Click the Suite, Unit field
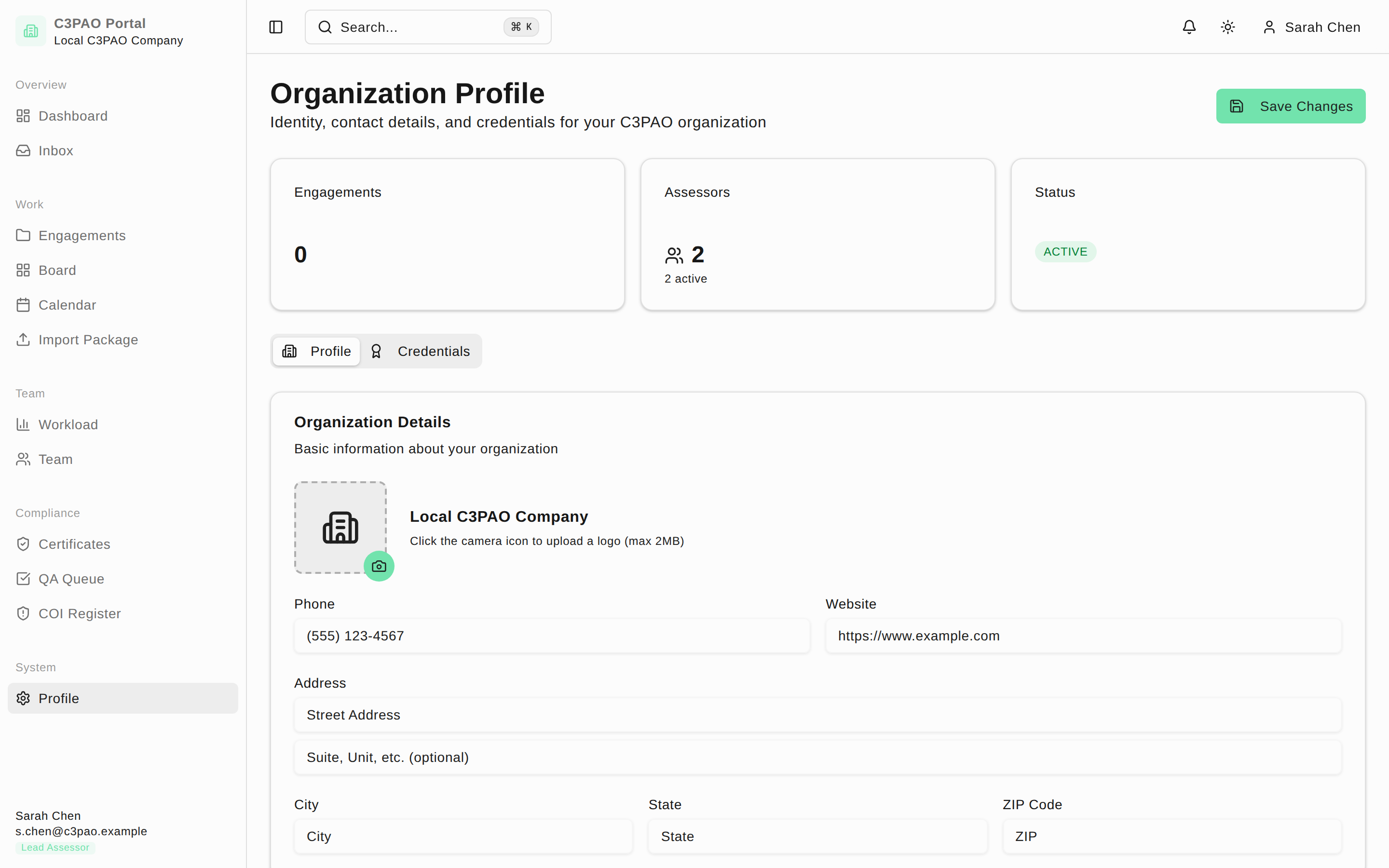 tap(818, 757)
